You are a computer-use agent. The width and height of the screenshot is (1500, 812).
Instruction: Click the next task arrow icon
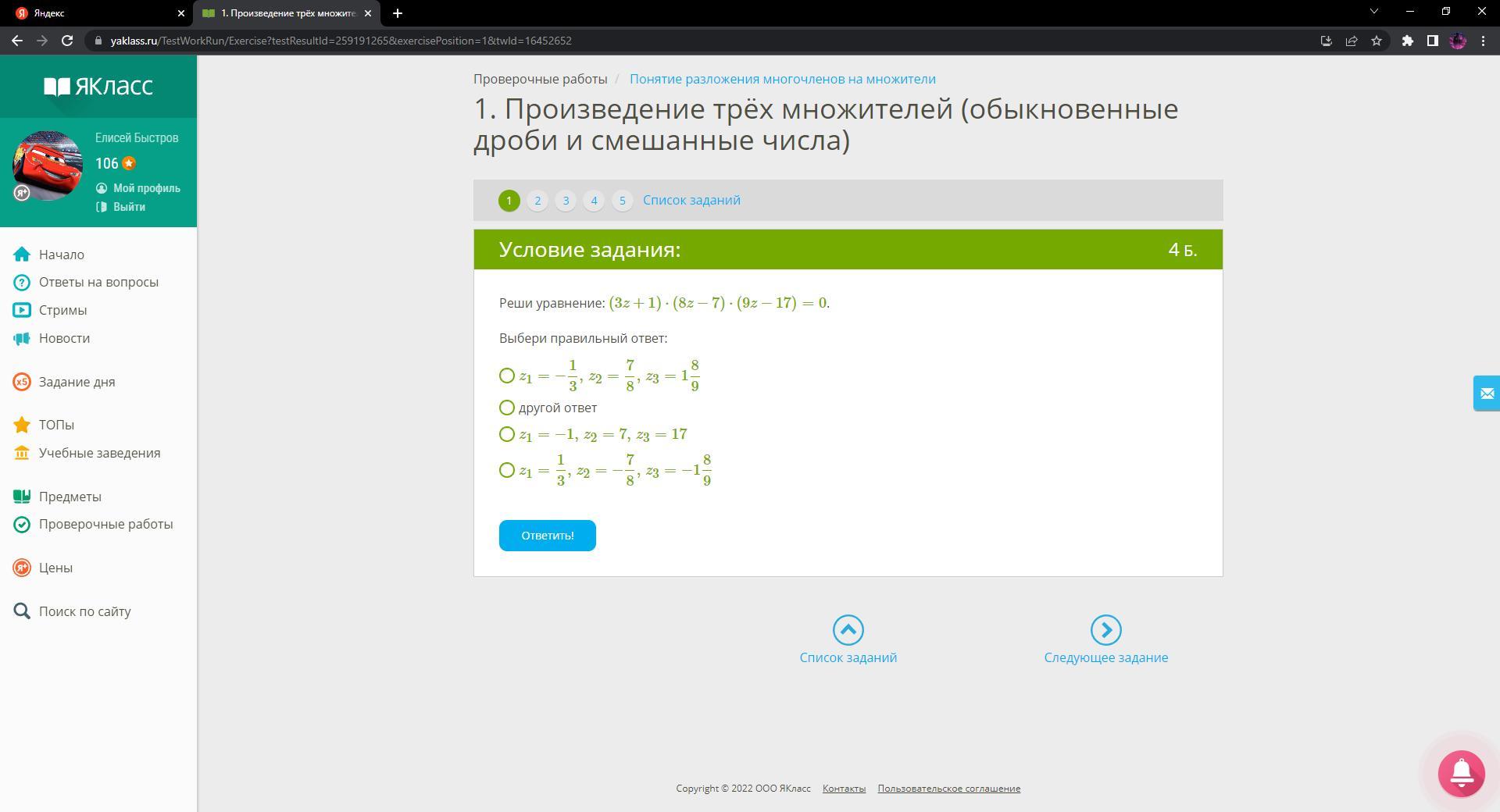pos(1105,630)
